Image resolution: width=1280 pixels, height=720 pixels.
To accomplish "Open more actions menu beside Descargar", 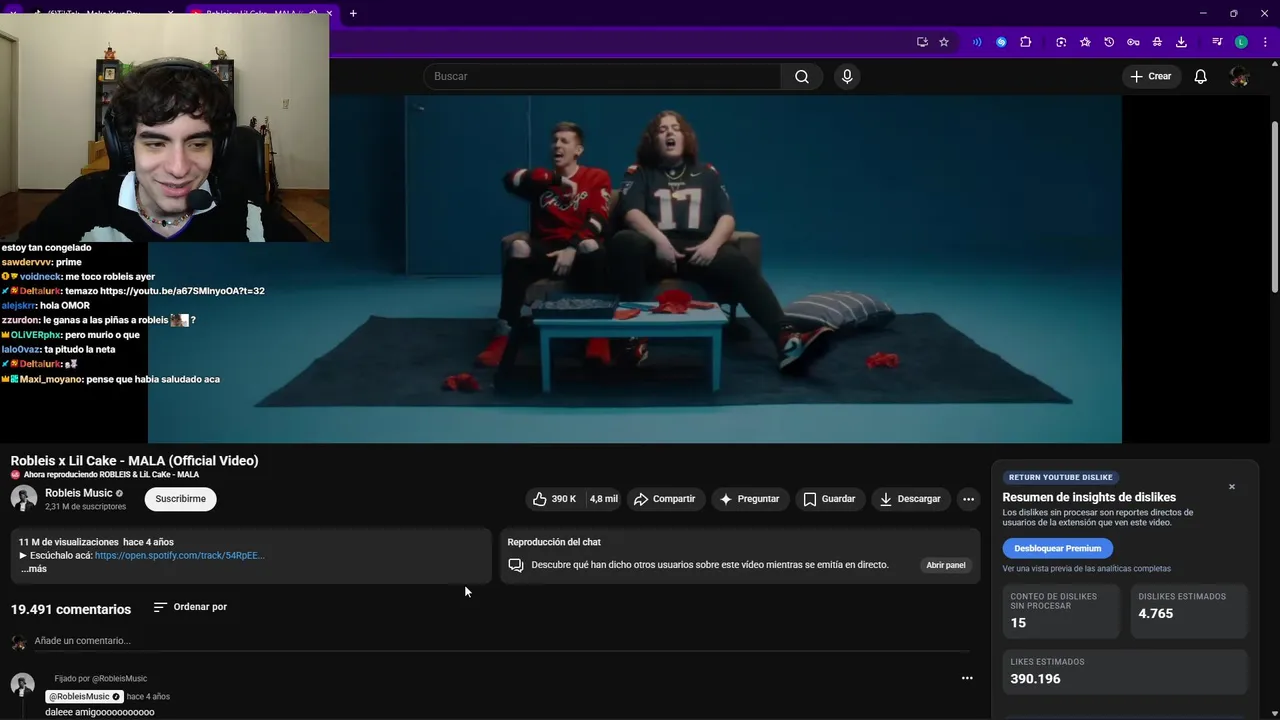I will (x=968, y=499).
